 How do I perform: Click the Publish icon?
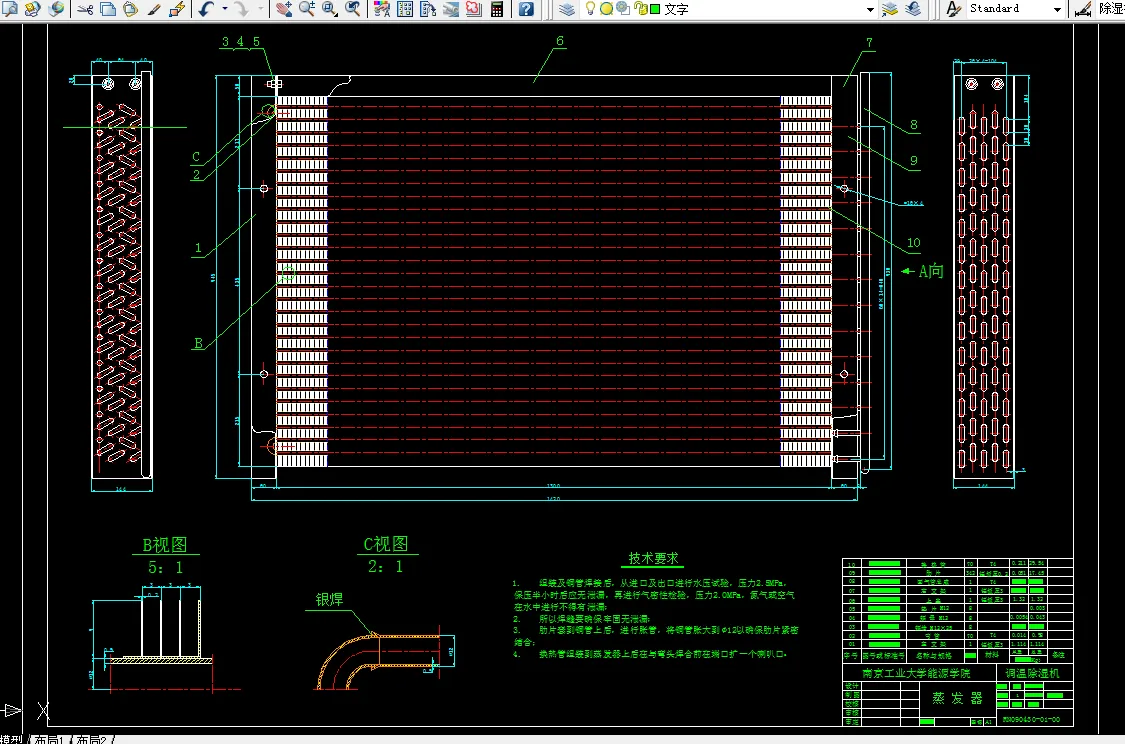[33, 9]
